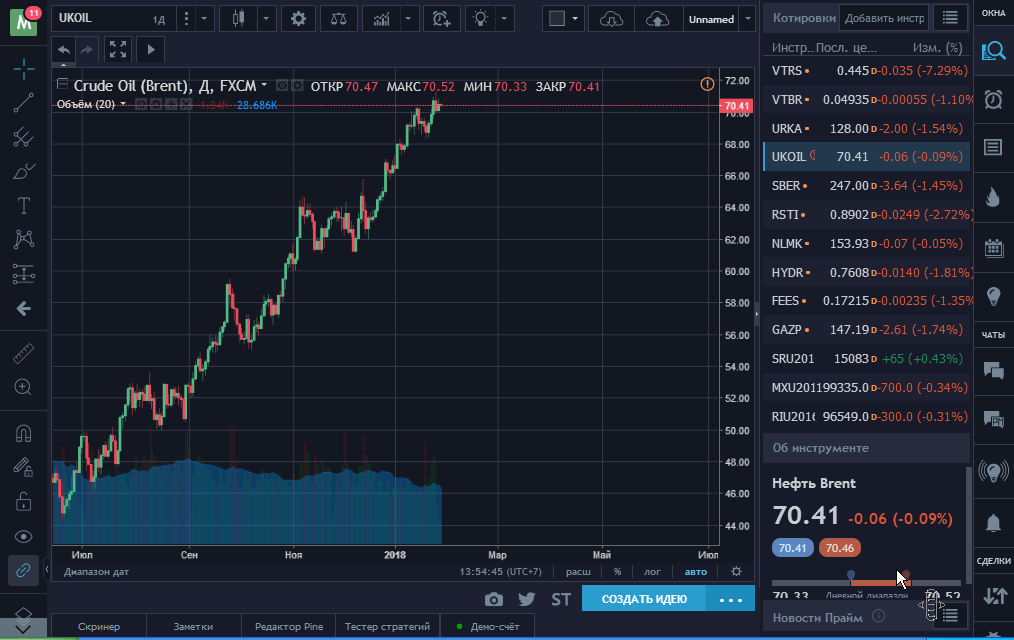The image size is (1014, 640).
Task: Toggle stay in drawing mode
Action: [24, 467]
